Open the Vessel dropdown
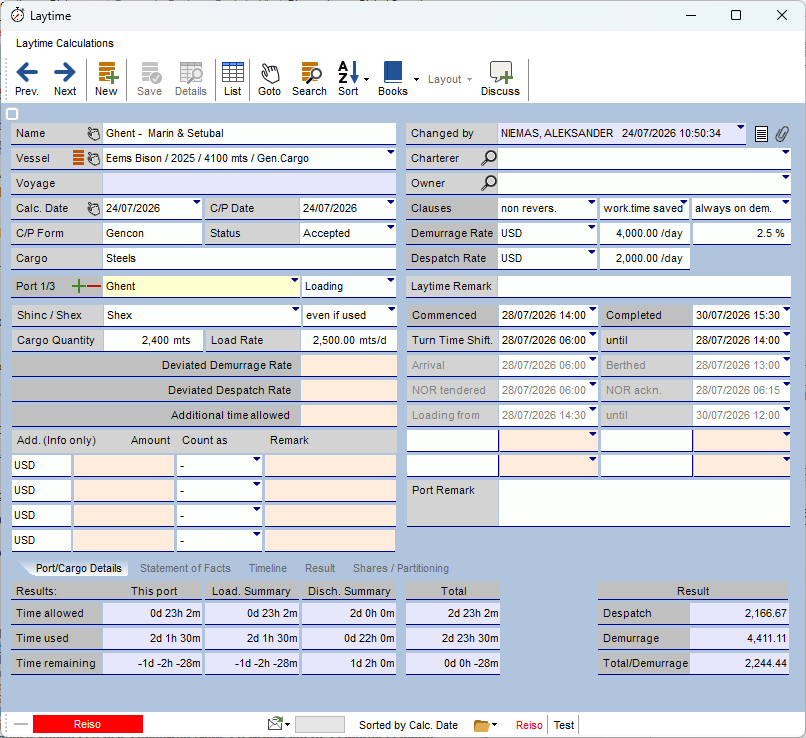The height and width of the screenshot is (738, 806). point(391,152)
